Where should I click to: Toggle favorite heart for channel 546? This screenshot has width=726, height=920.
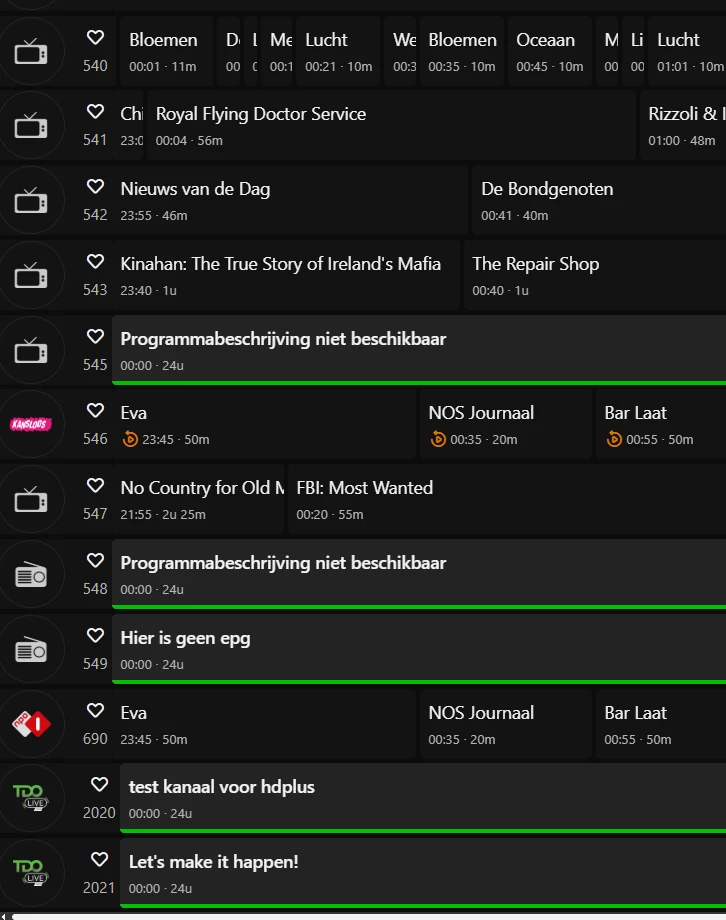(95, 411)
